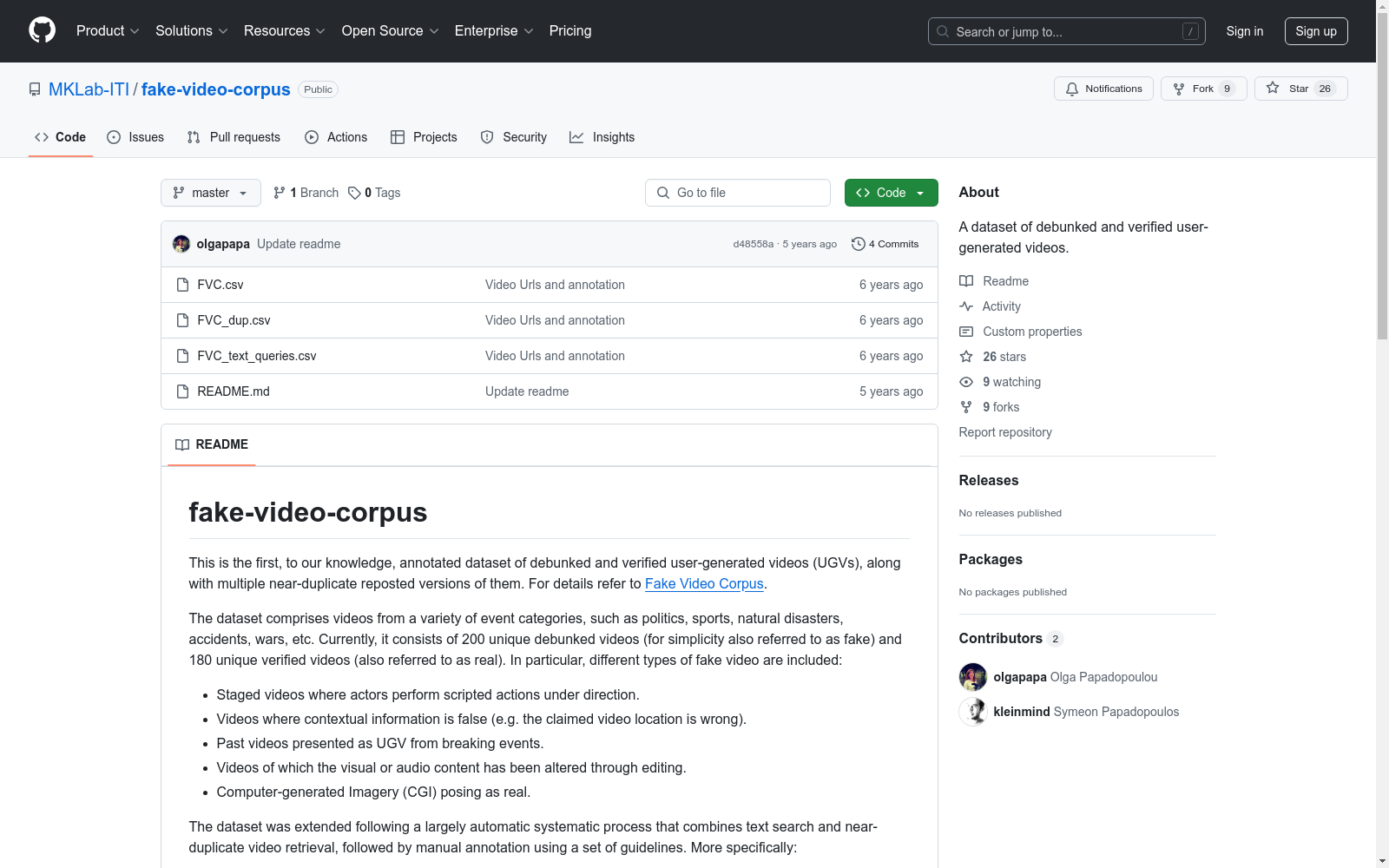The height and width of the screenshot is (868, 1389).
Task: Click olgapapa's avatar in the commit header
Action: click(181, 244)
